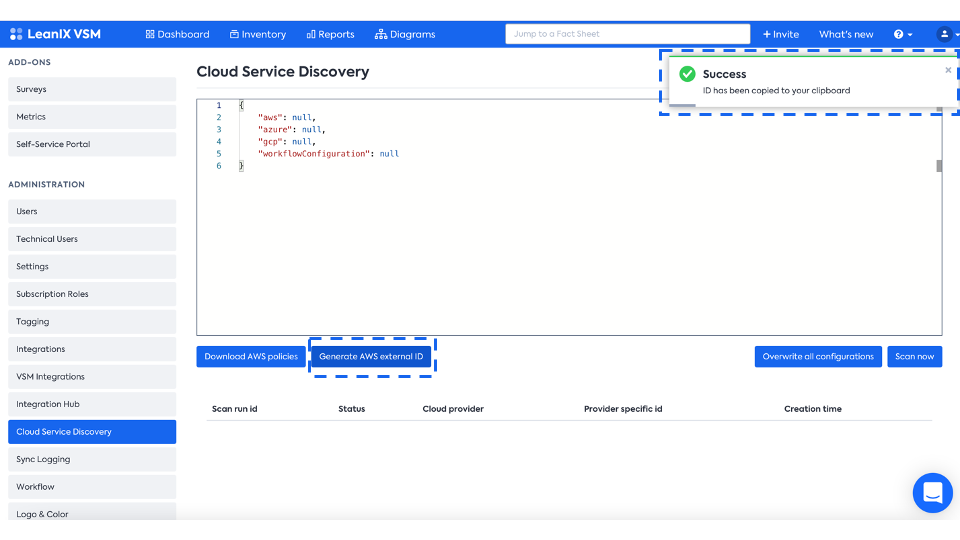Open Integration Hub page
This screenshot has width=960, height=540.
tap(92, 404)
